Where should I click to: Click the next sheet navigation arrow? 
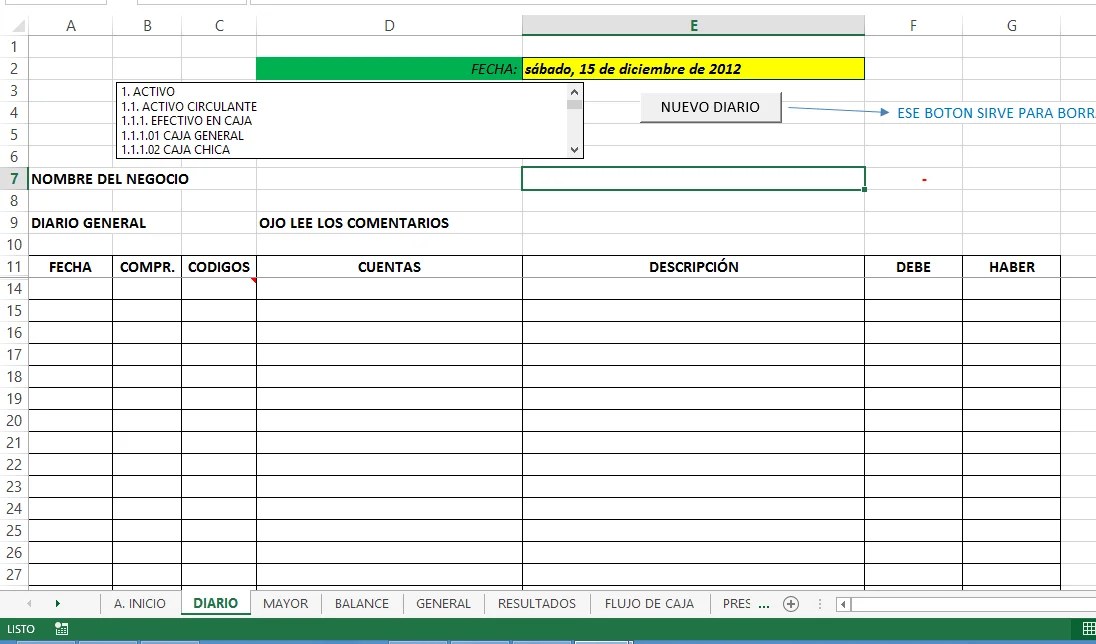click(x=57, y=603)
